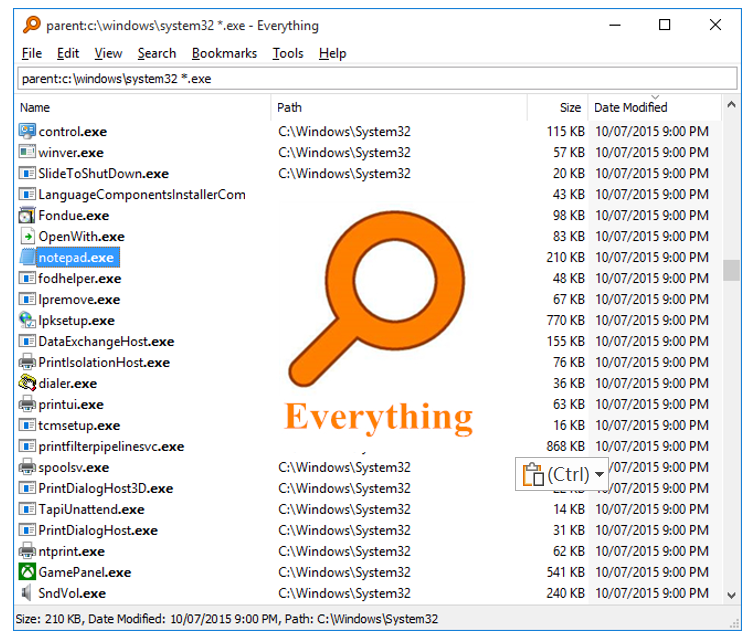Viewport: 756px width, 639px height.
Task: Click into the search query field
Action: tap(378, 79)
